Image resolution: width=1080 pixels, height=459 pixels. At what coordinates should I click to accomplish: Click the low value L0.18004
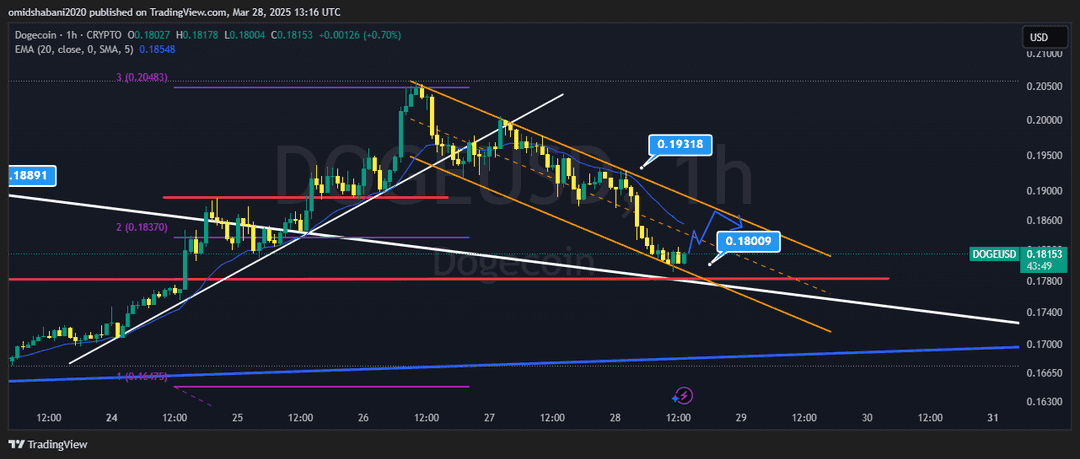pos(246,35)
